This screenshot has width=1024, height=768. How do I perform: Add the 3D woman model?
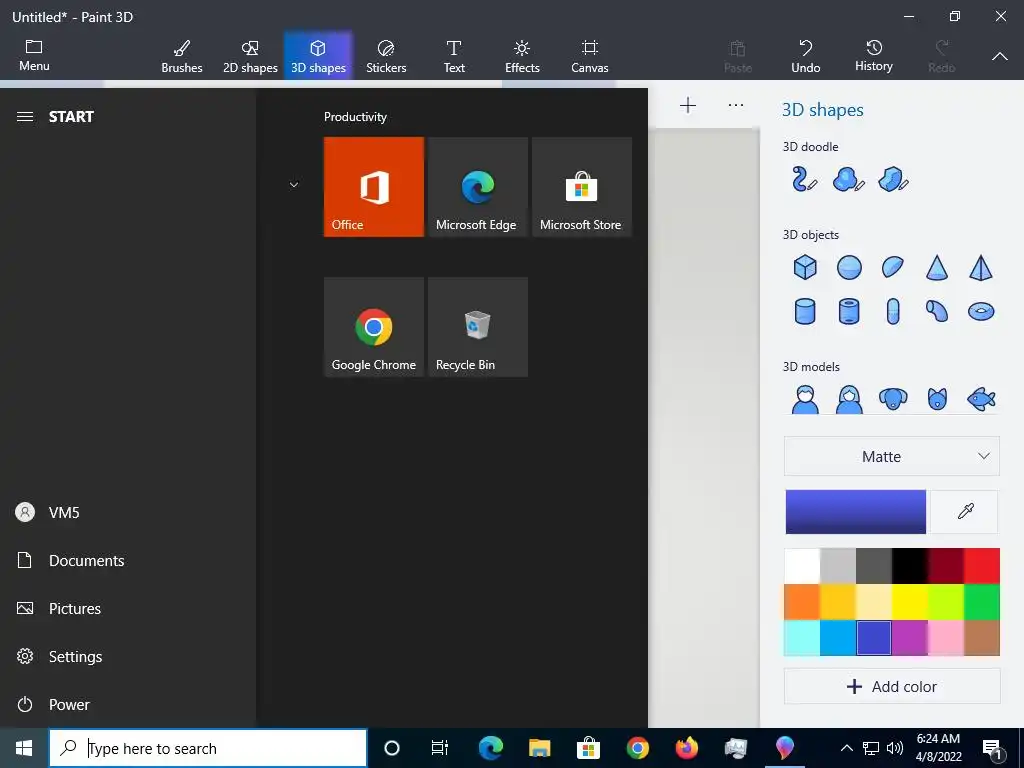pos(849,399)
